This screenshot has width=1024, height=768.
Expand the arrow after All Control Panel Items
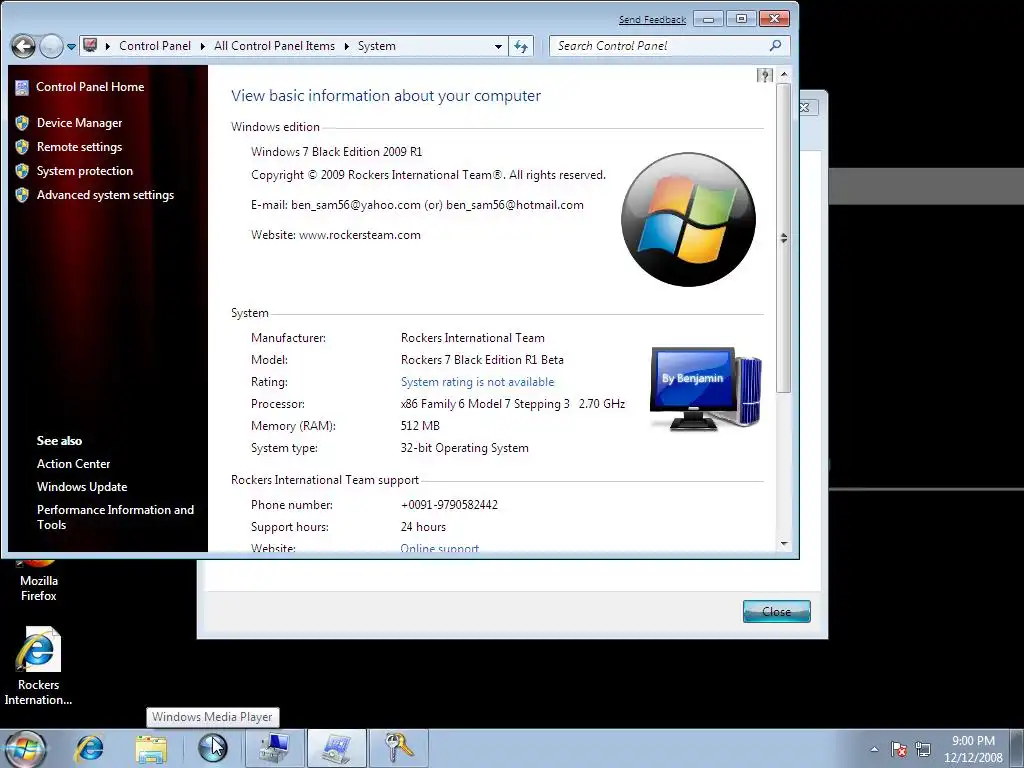pos(346,46)
